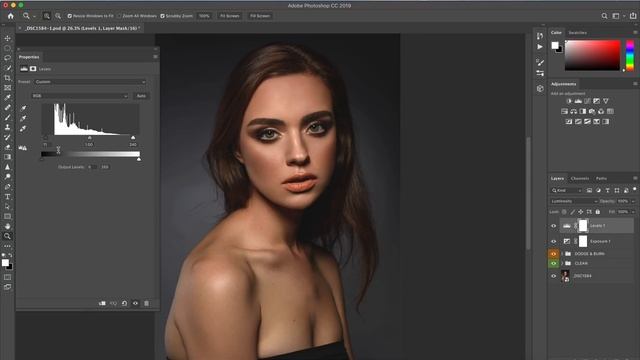Viewport: 640px width, 360px height.
Task: Click the Fill Screen button
Action: (260, 16)
